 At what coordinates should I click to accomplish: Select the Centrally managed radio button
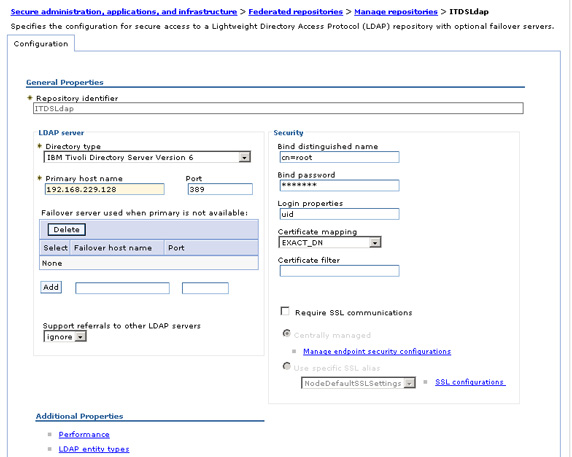pos(287,333)
